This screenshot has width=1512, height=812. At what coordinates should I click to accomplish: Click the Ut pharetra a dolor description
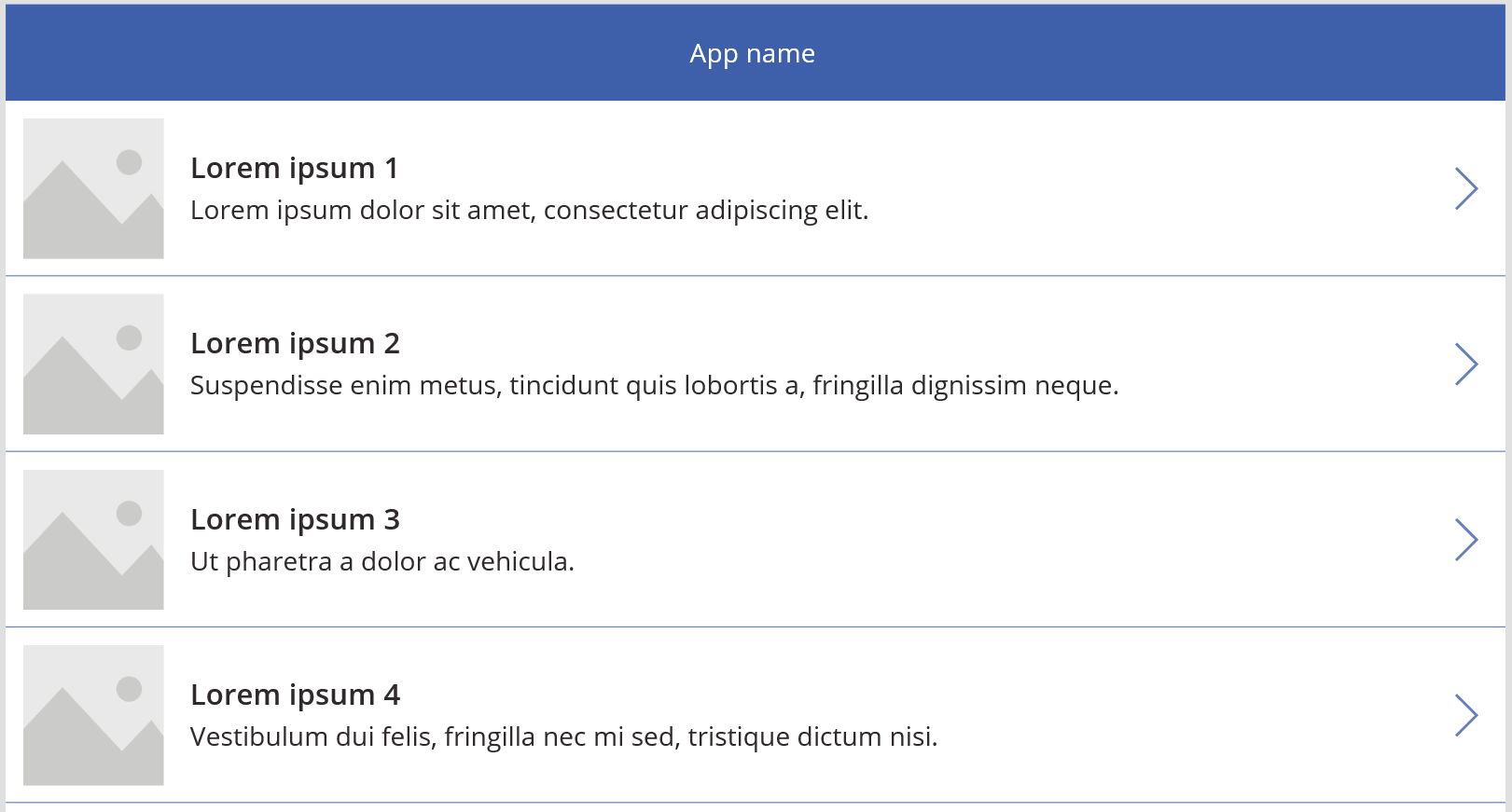tap(383, 560)
